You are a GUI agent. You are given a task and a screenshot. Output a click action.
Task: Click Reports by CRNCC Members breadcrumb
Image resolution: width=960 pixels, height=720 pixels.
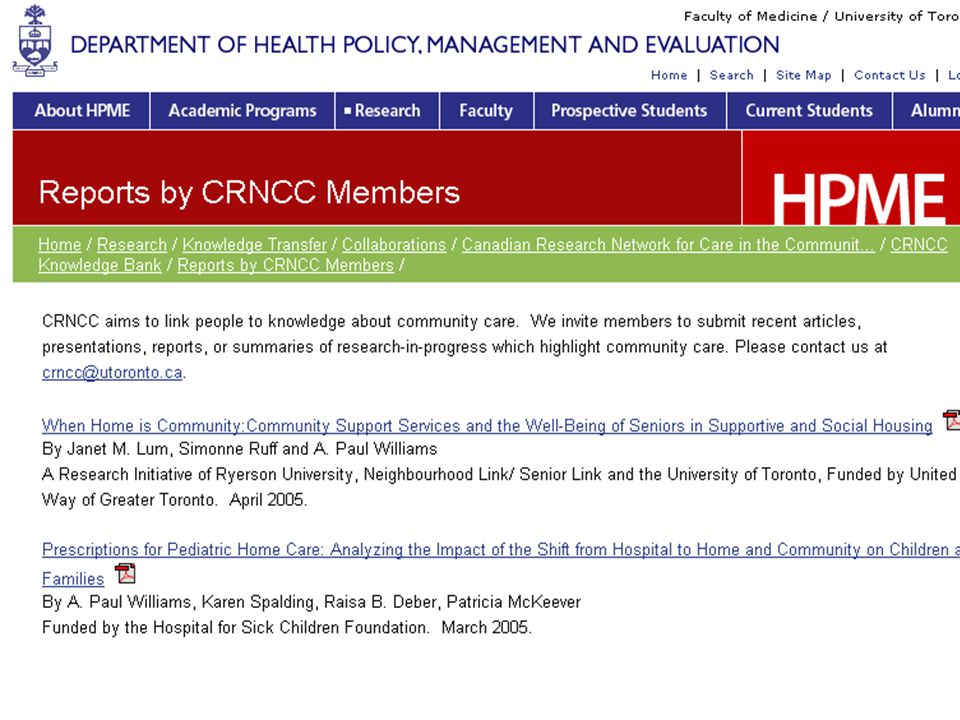pos(285,266)
